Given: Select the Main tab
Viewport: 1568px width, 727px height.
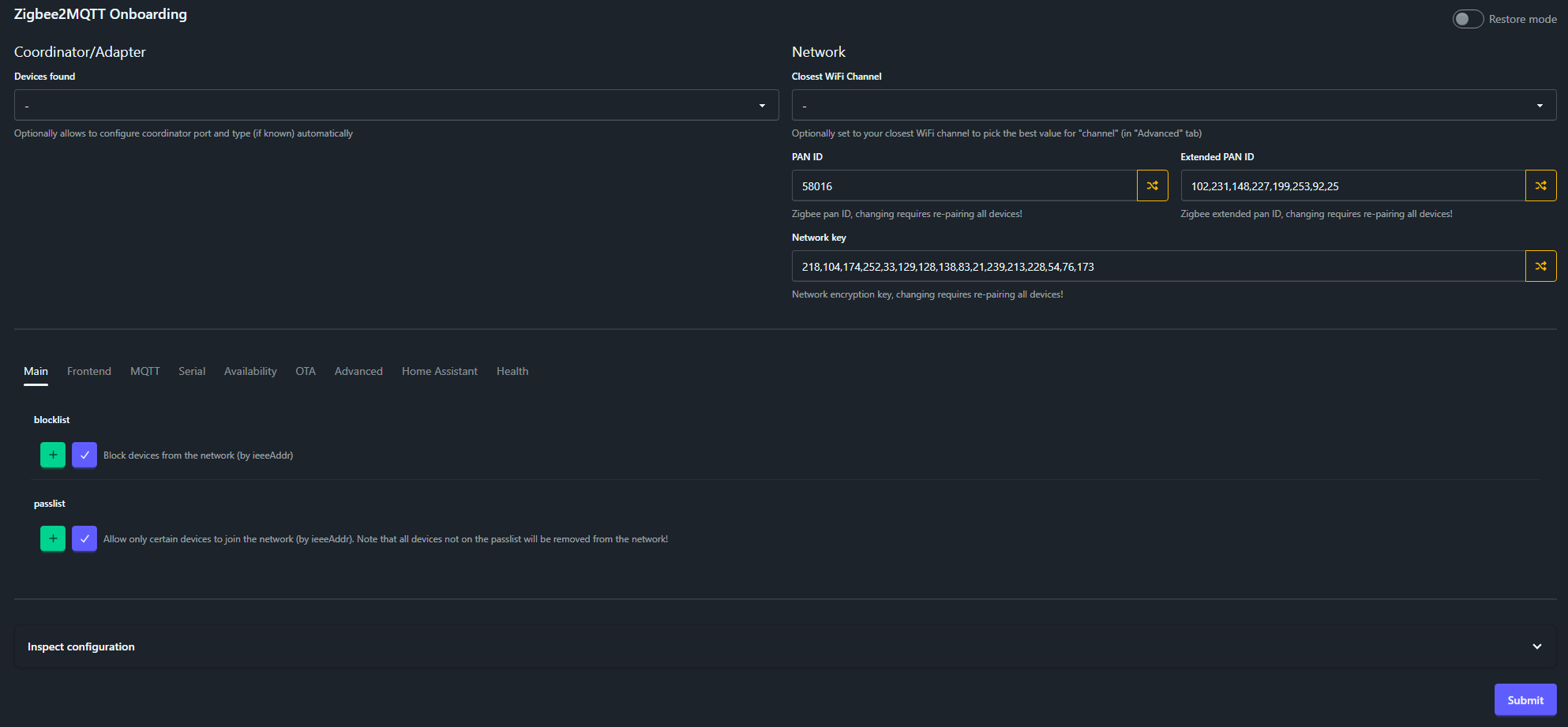Looking at the screenshot, I should [36, 371].
